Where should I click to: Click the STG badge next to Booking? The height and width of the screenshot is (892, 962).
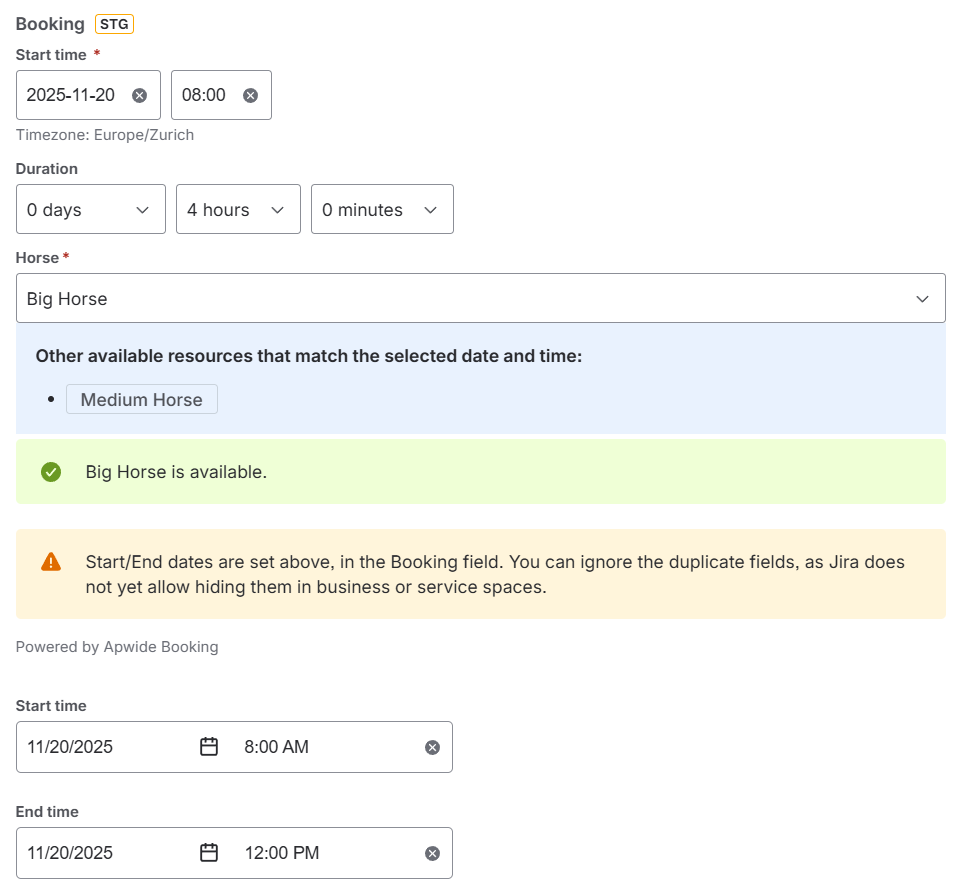point(114,24)
